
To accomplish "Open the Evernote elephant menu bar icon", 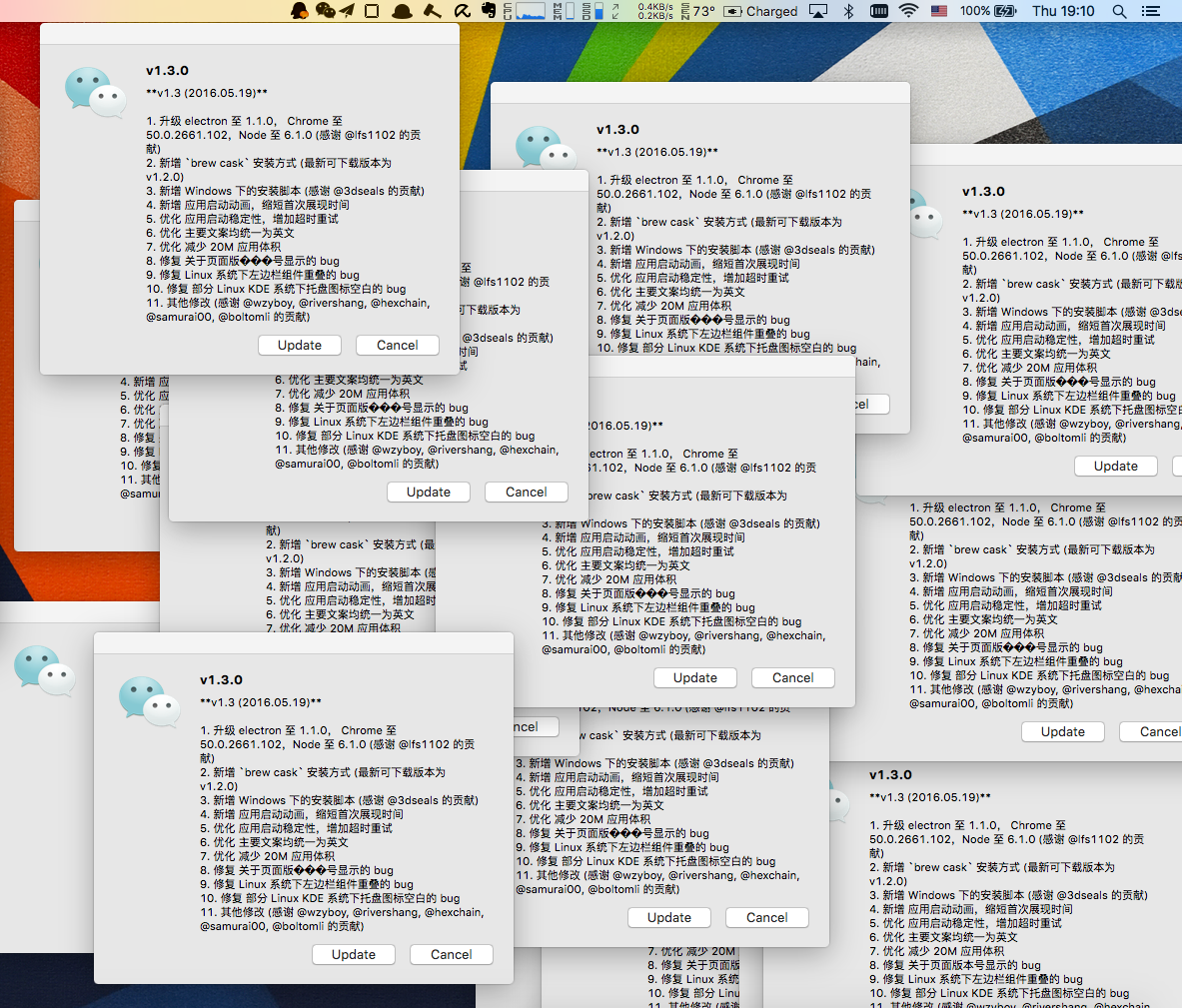I will pyautogui.click(x=490, y=11).
